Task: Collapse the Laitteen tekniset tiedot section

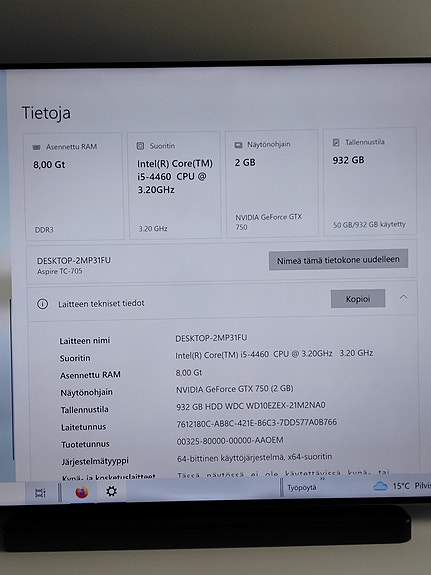Action: tap(403, 297)
